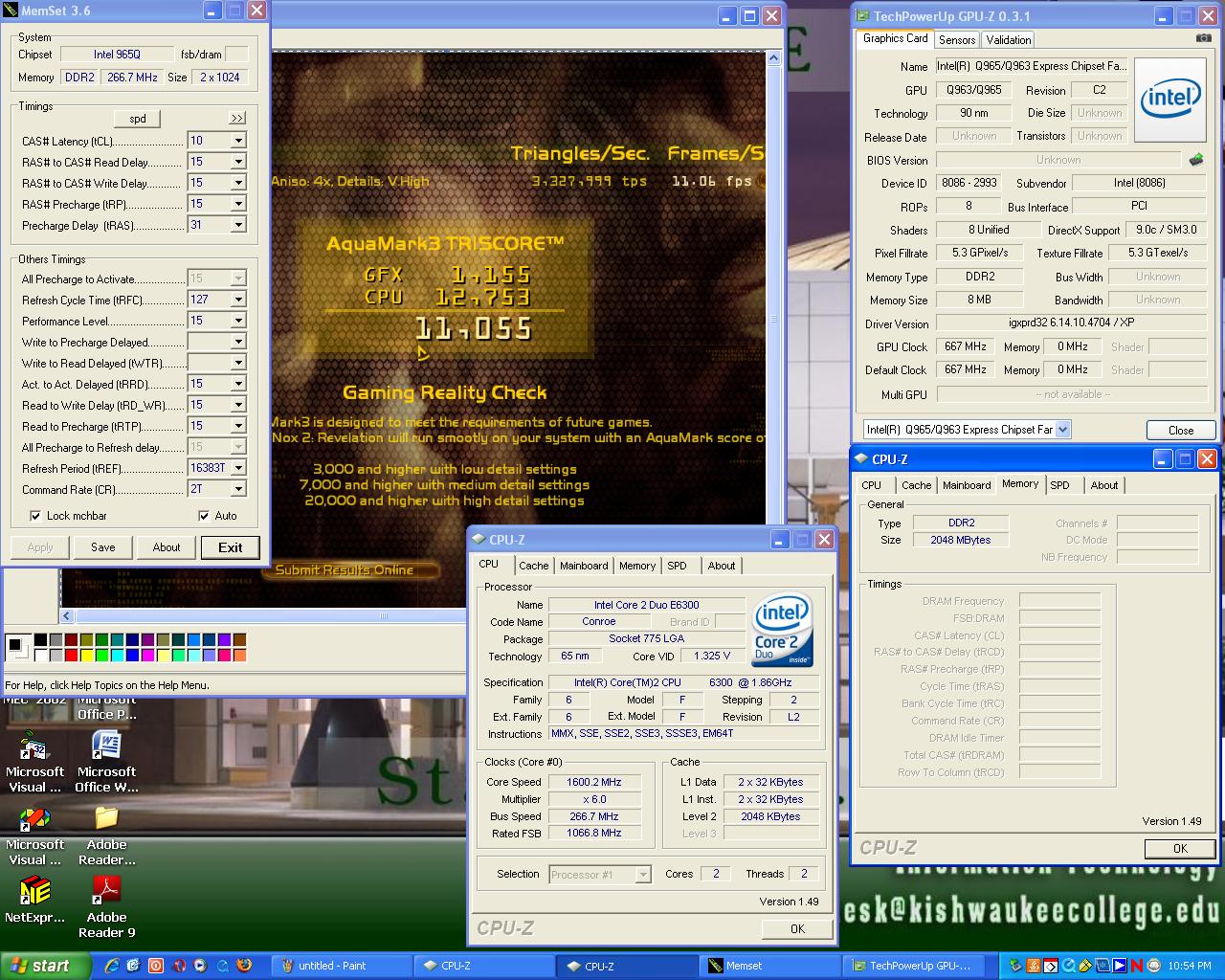Click the red N tray icon
The width and height of the screenshot is (1225, 980).
pyautogui.click(x=1137, y=966)
